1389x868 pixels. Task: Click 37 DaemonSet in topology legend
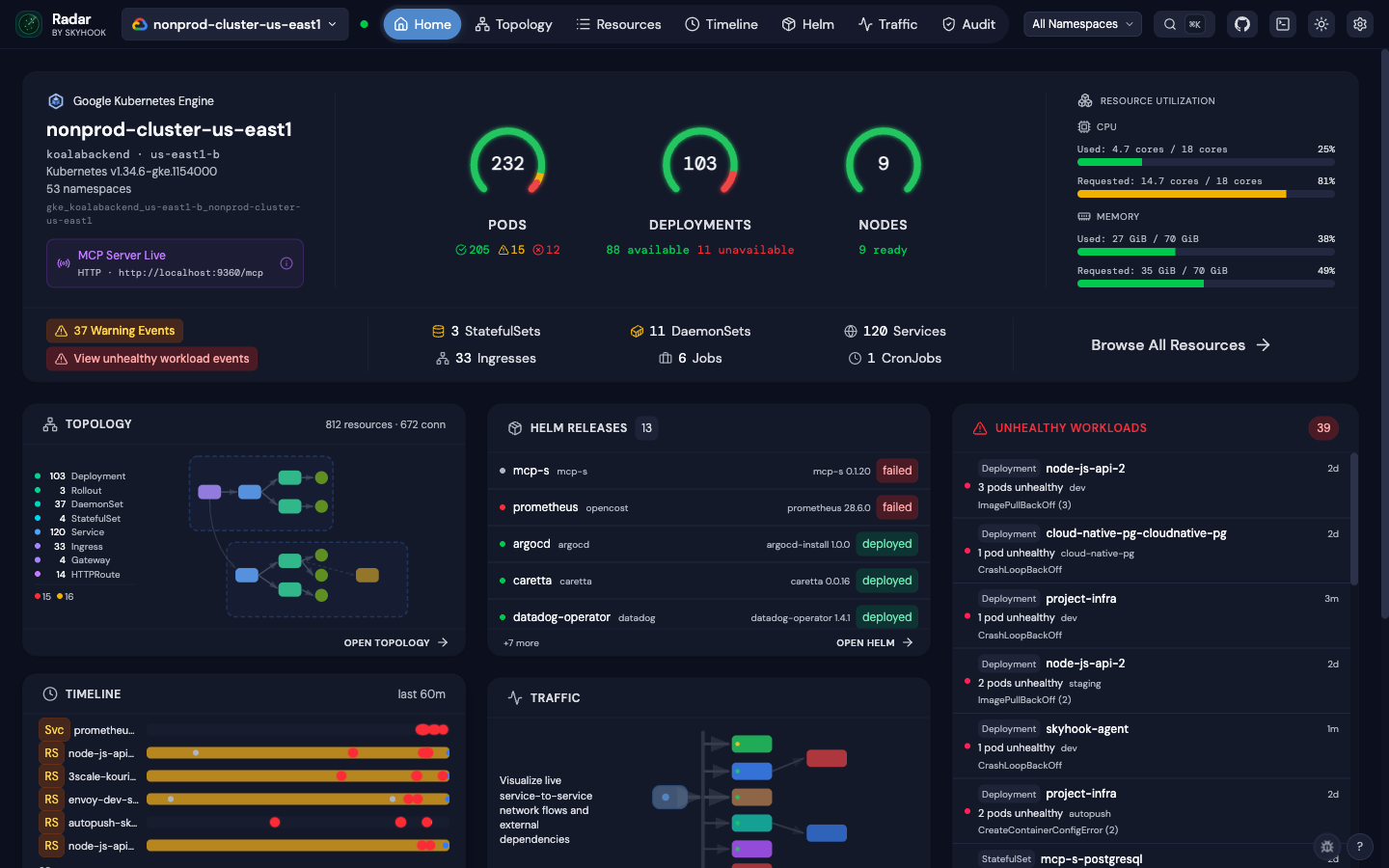coord(80,504)
